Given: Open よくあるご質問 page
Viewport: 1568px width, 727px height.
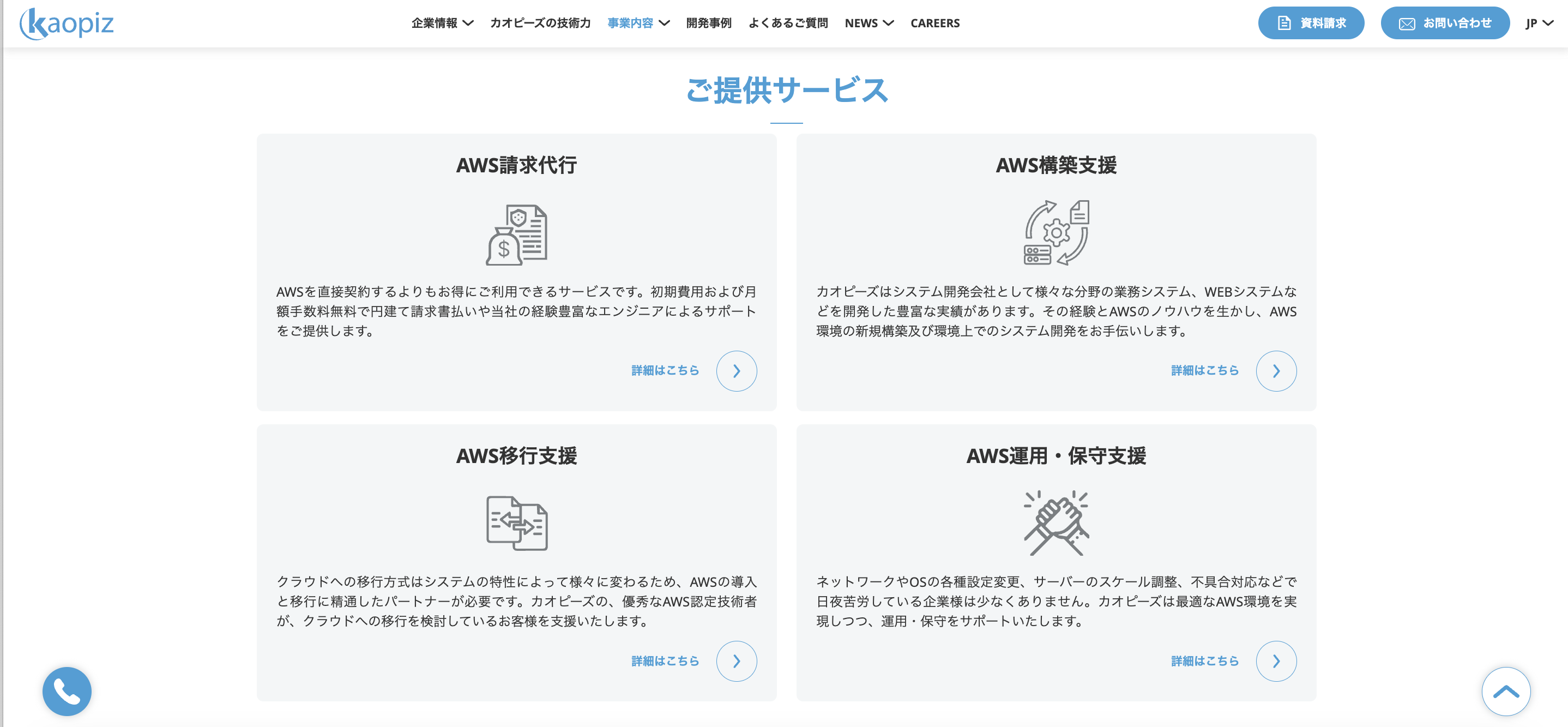Looking at the screenshot, I should [x=788, y=23].
